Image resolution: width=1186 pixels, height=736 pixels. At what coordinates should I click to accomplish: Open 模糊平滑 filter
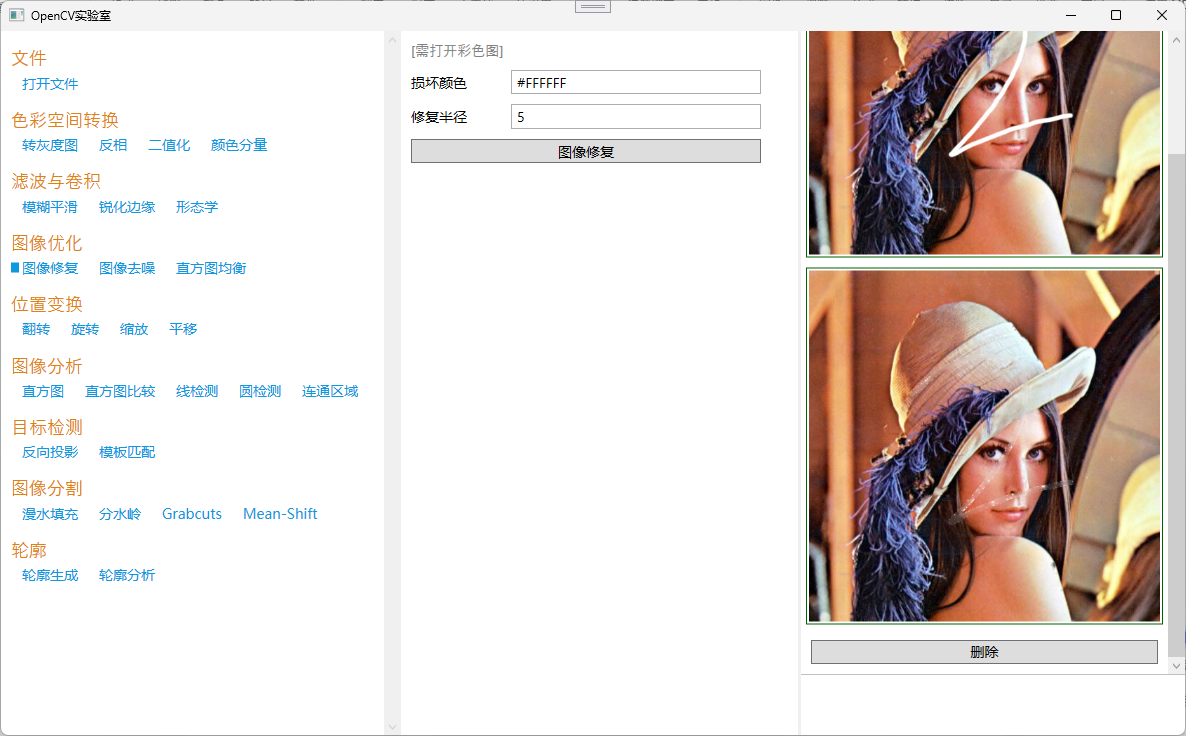pos(50,207)
